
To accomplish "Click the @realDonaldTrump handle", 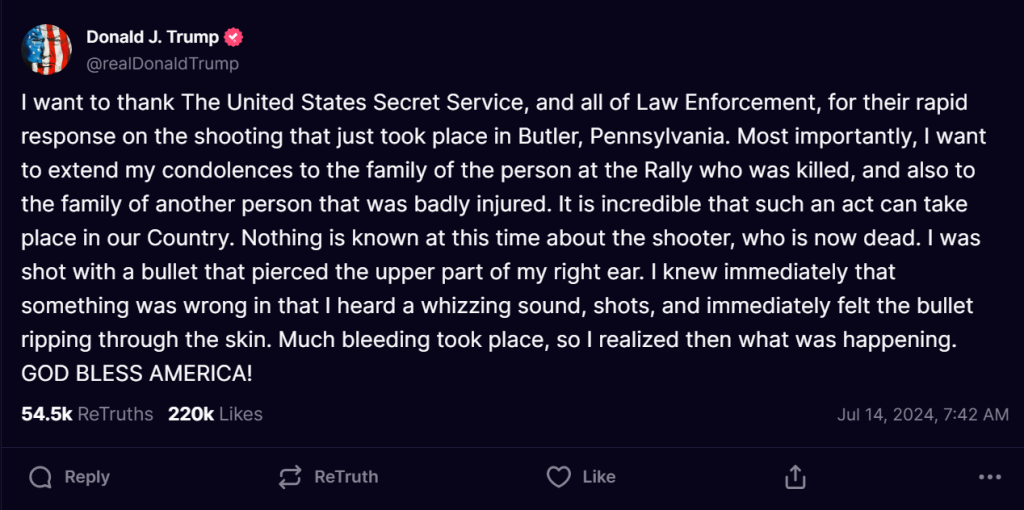I will click(x=162, y=63).
